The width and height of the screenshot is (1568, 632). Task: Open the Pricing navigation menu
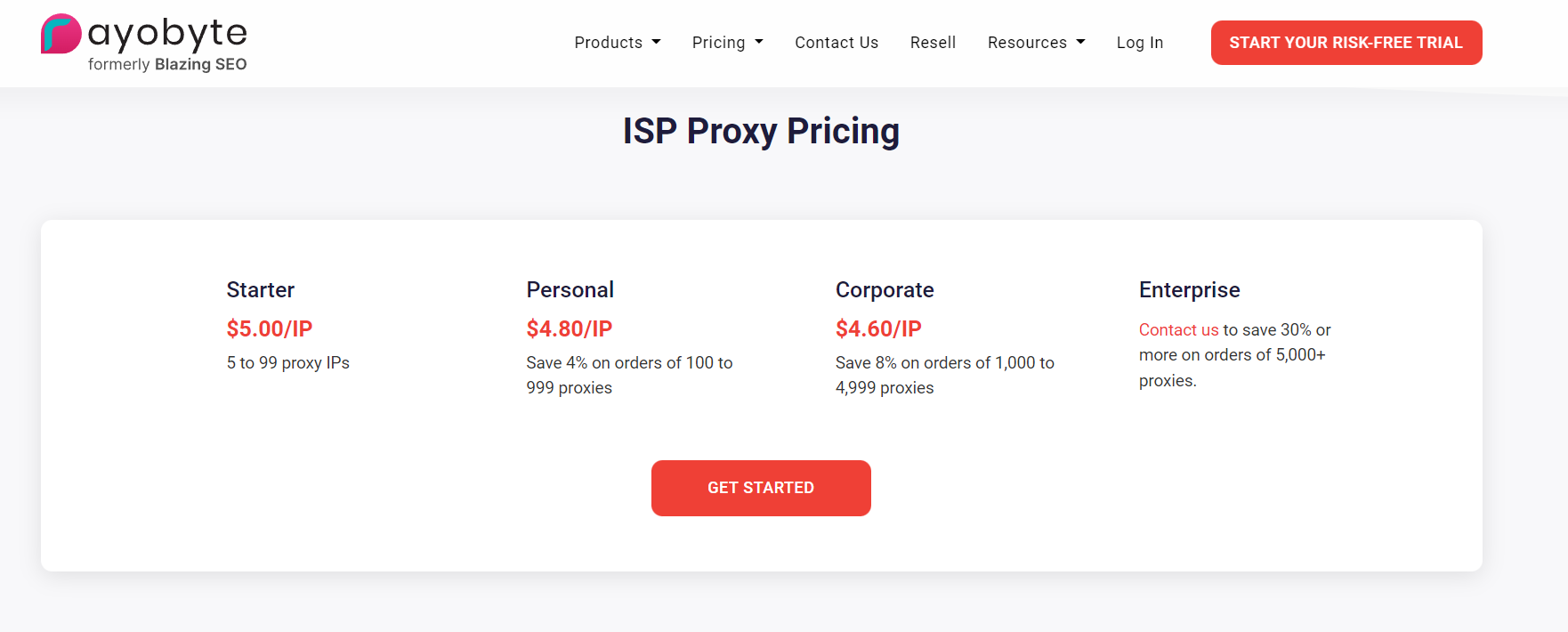tap(718, 43)
